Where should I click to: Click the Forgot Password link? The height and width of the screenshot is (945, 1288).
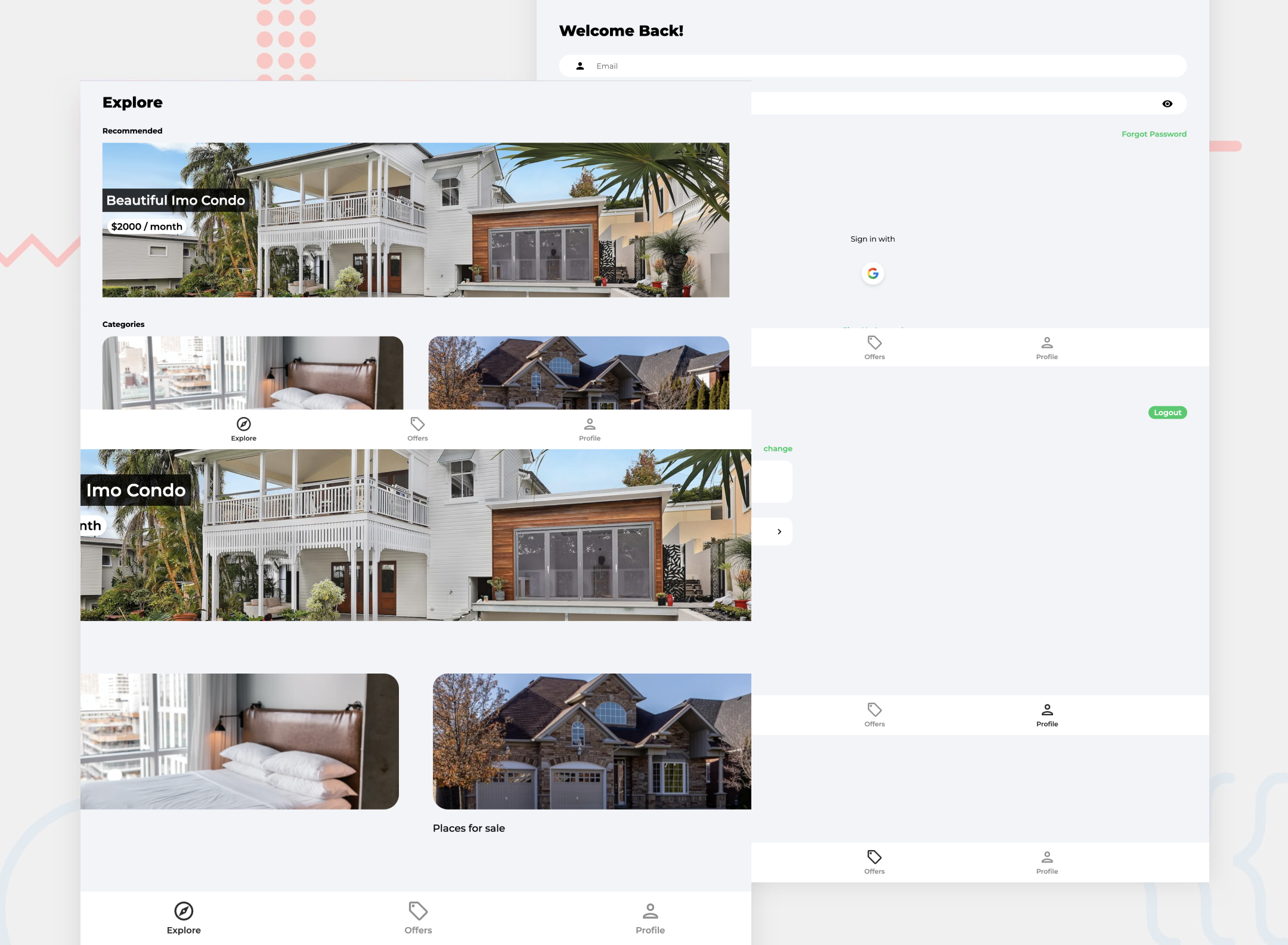(x=1153, y=134)
